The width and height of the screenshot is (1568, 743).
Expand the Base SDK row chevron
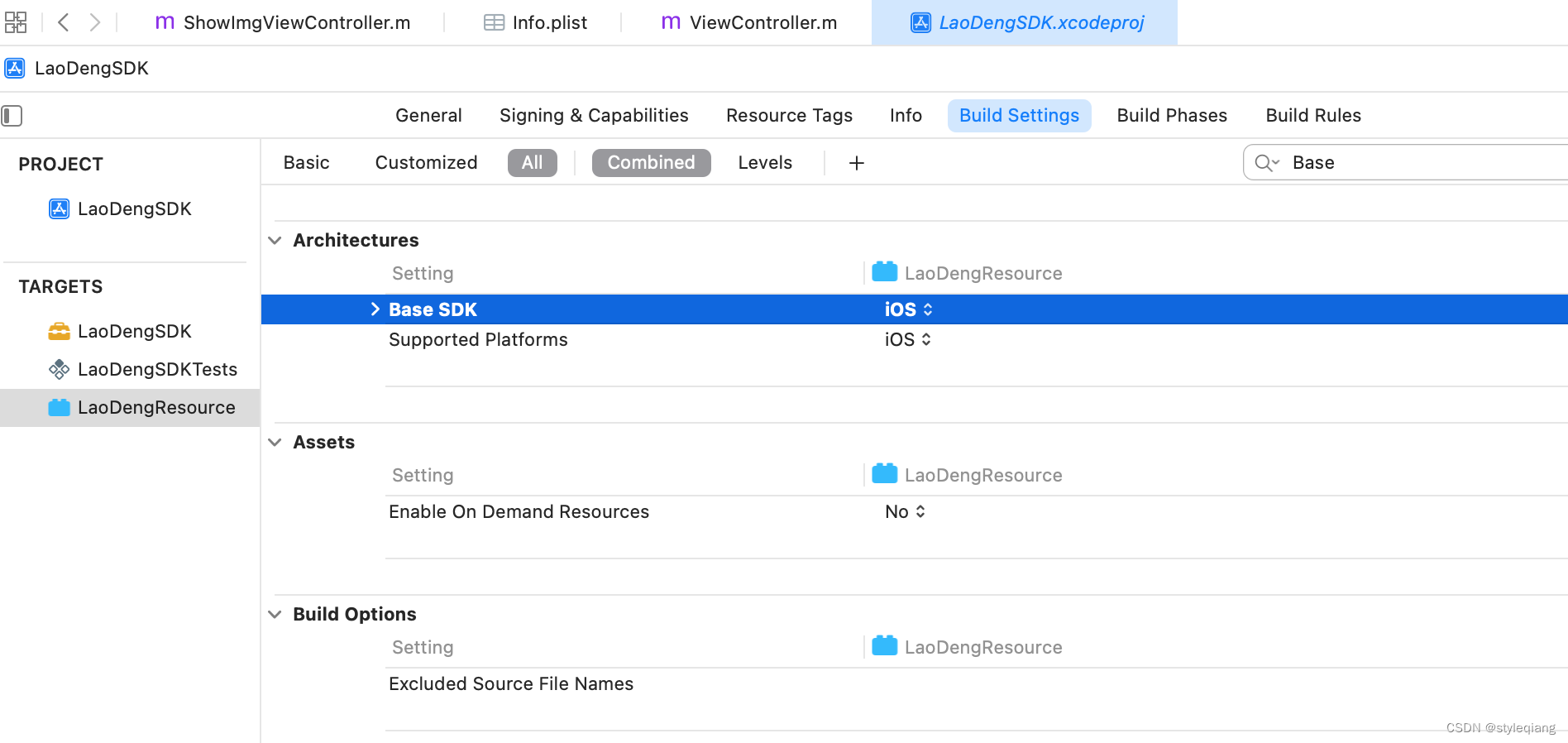[x=375, y=309]
